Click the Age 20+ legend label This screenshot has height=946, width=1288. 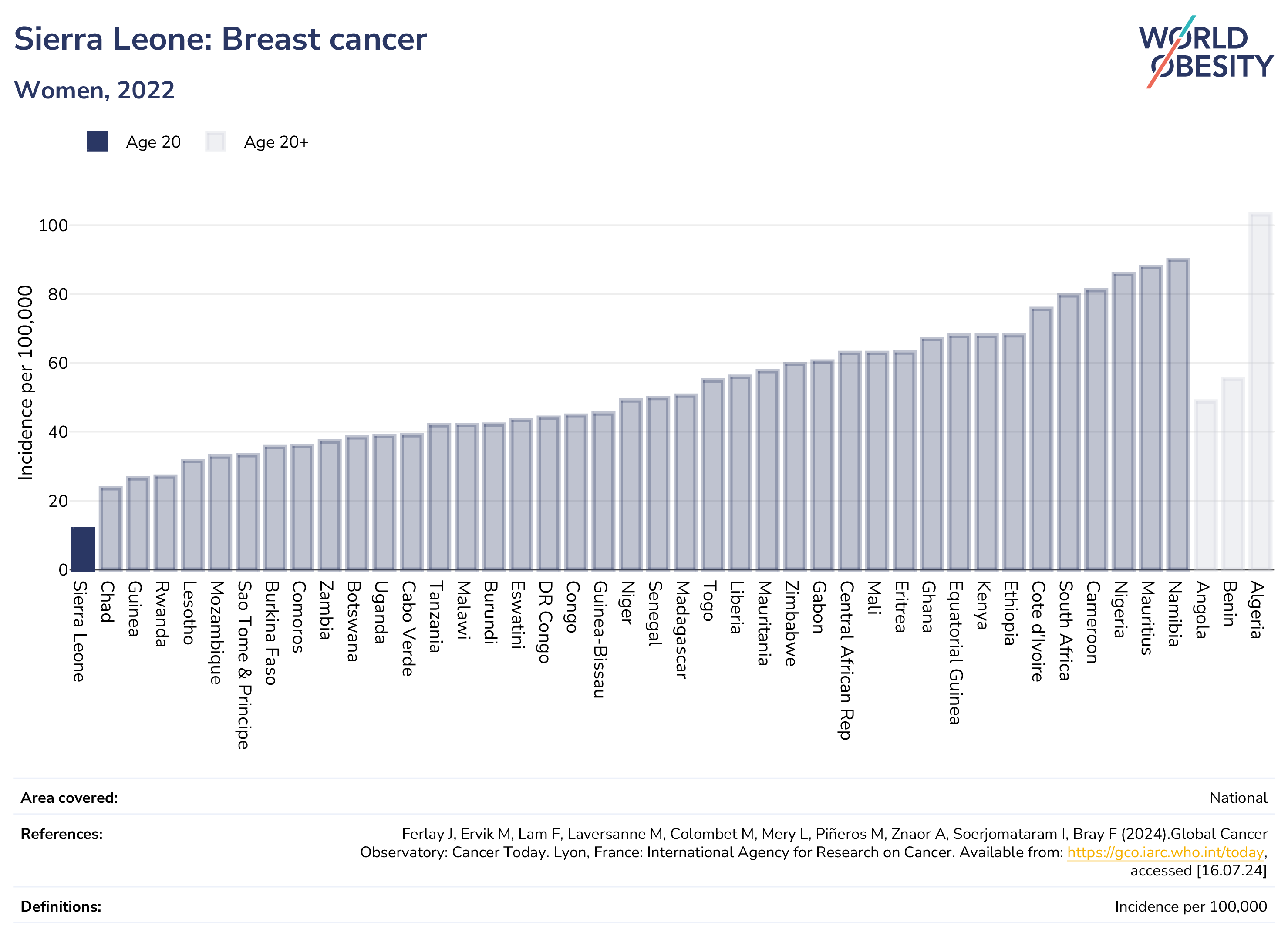[x=276, y=142]
